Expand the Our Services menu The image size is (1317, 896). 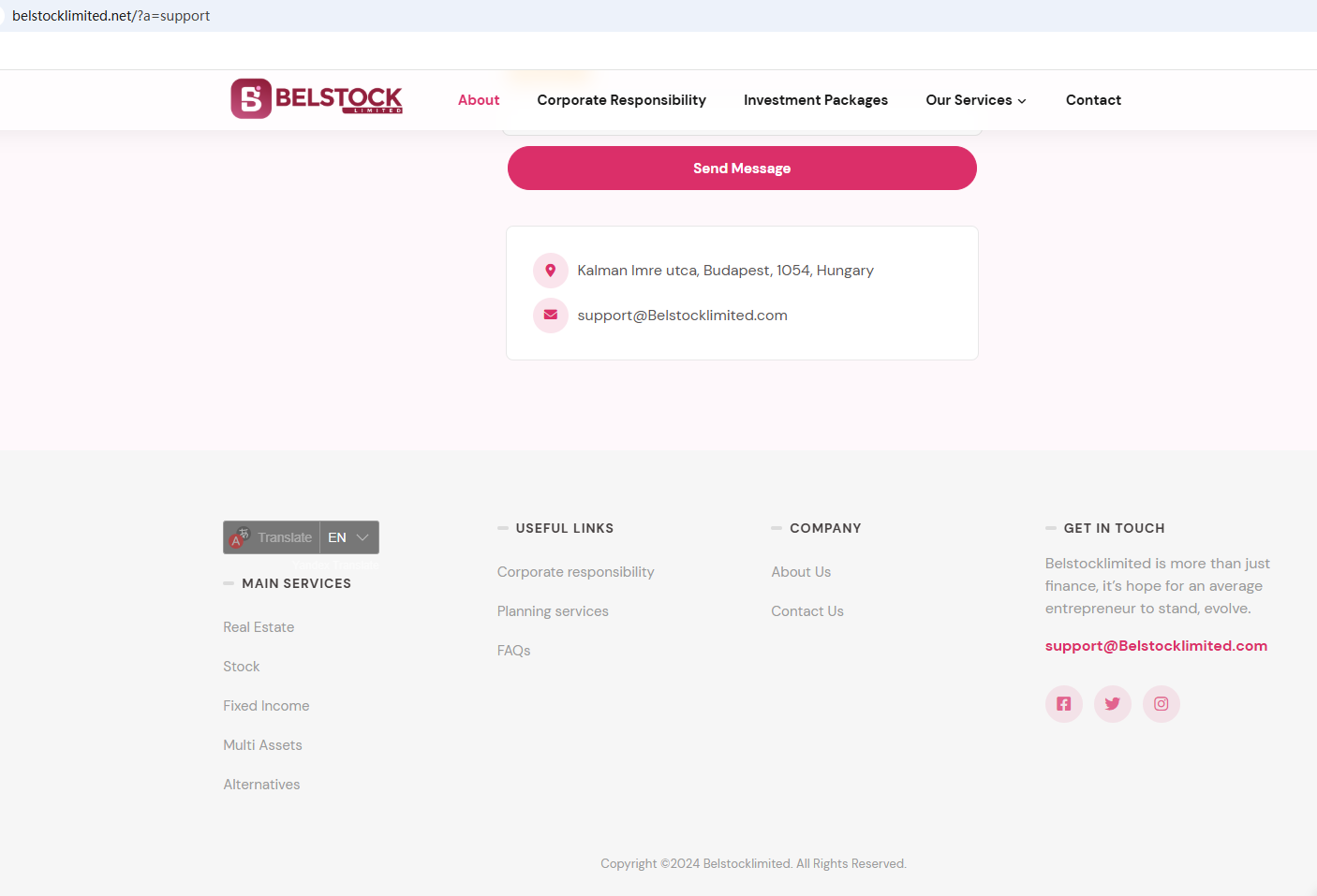click(x=976, y=100)
